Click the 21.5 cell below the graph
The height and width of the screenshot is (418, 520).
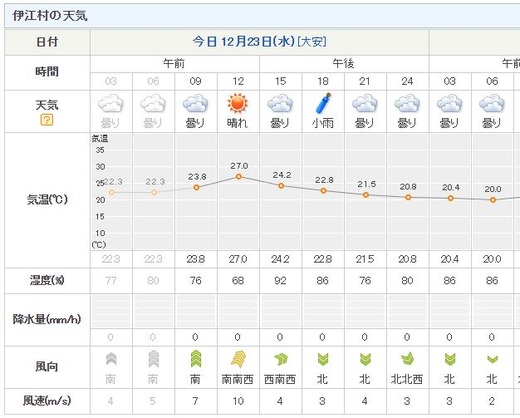point(365,259)
